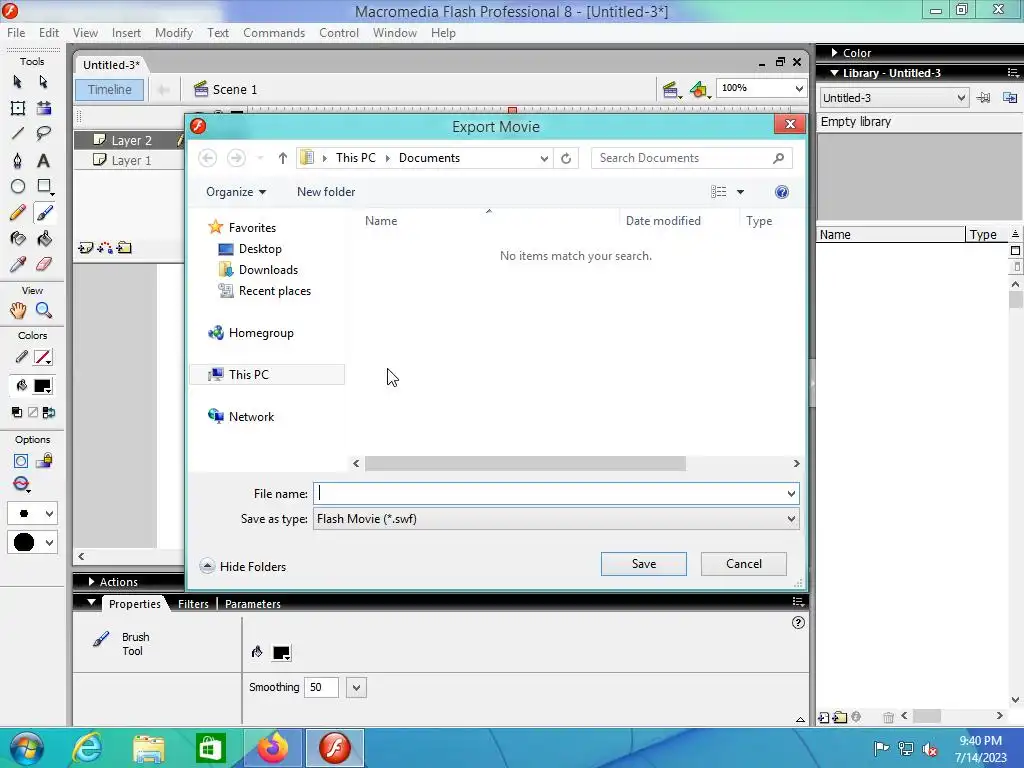Open the File name history dropdown

(791, 494)
